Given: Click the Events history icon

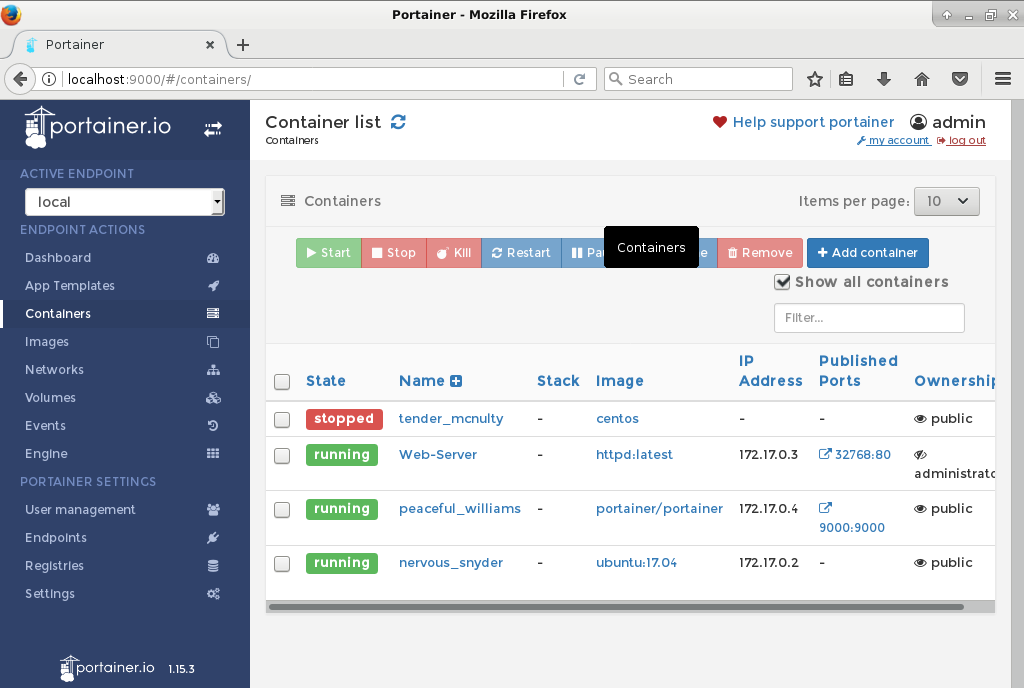Looking at the screenshot, I should (213, 426).
